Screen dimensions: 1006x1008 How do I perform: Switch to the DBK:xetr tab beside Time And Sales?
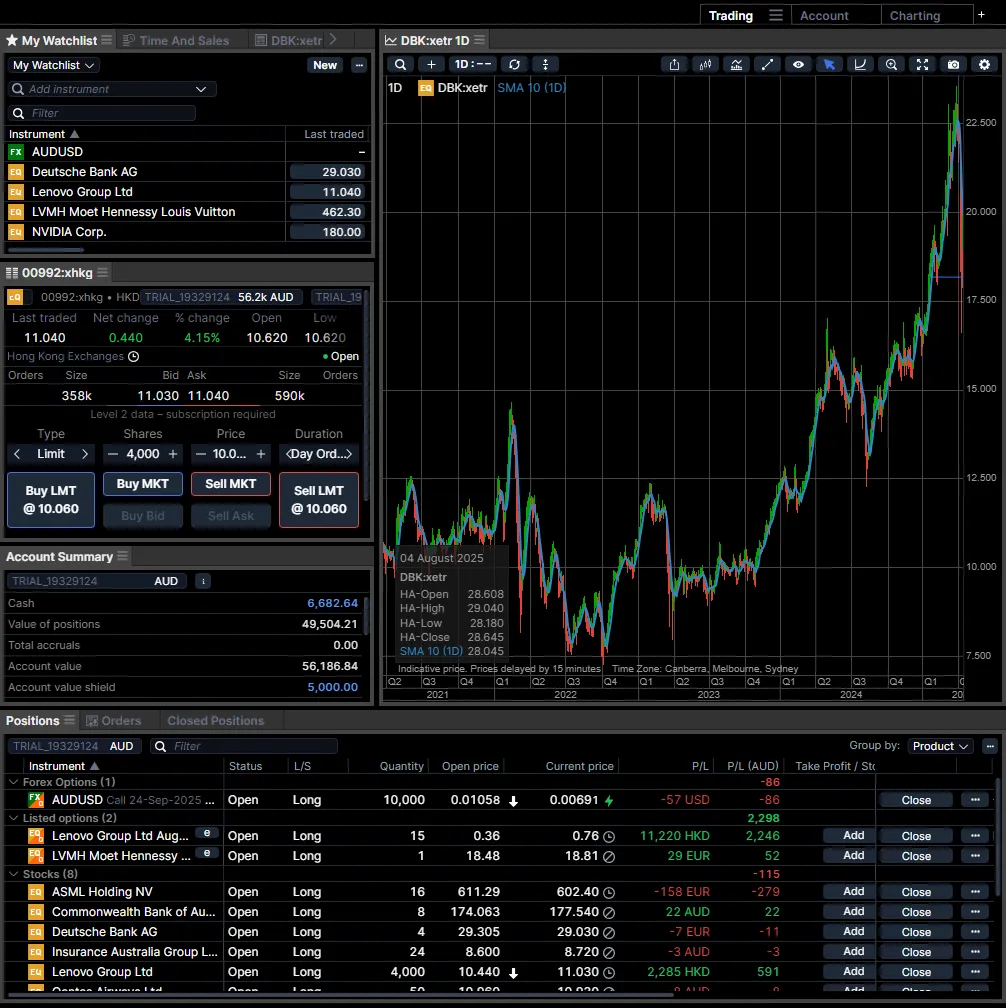289,40
